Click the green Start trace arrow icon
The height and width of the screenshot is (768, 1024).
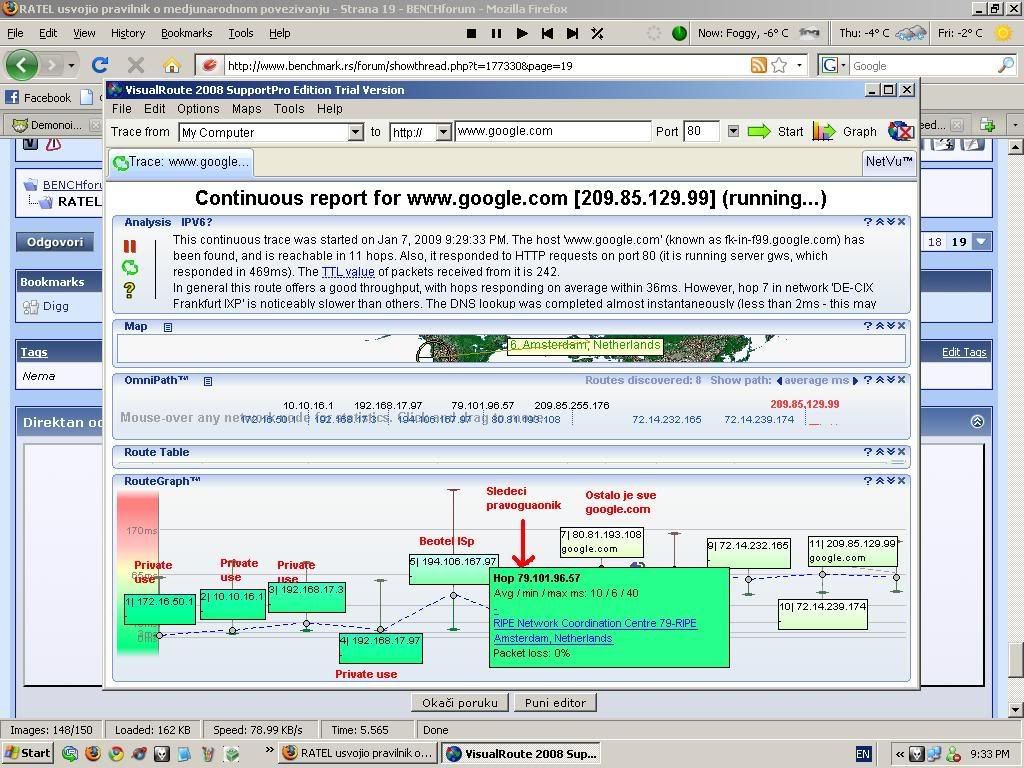pos(759,132)
